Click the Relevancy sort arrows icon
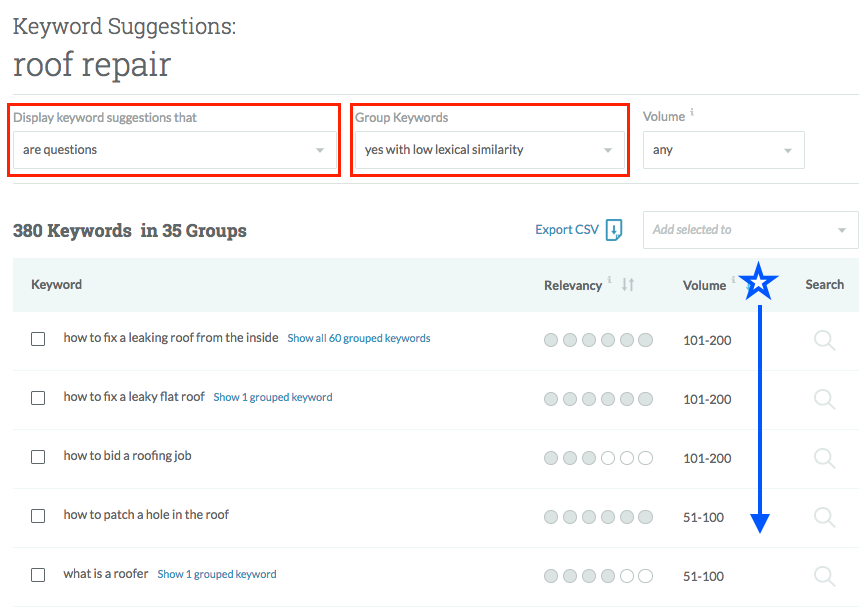This screenshot has width=864, height=607. coord(628,285)
